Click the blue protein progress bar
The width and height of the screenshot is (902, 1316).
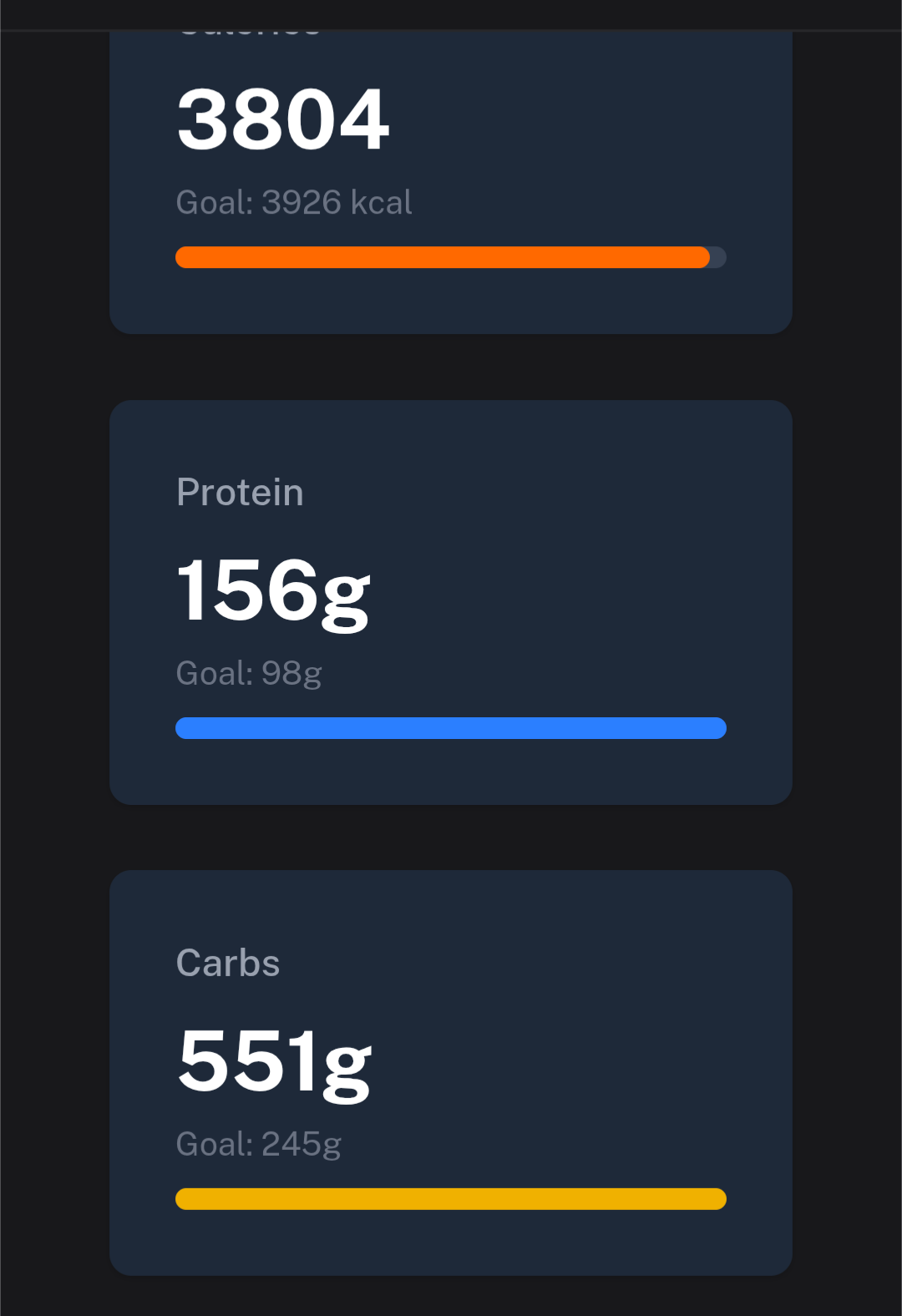click(x=450, y=728)
